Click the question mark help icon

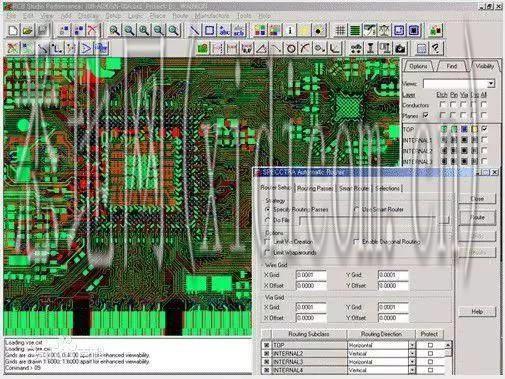tap(436, 49)
